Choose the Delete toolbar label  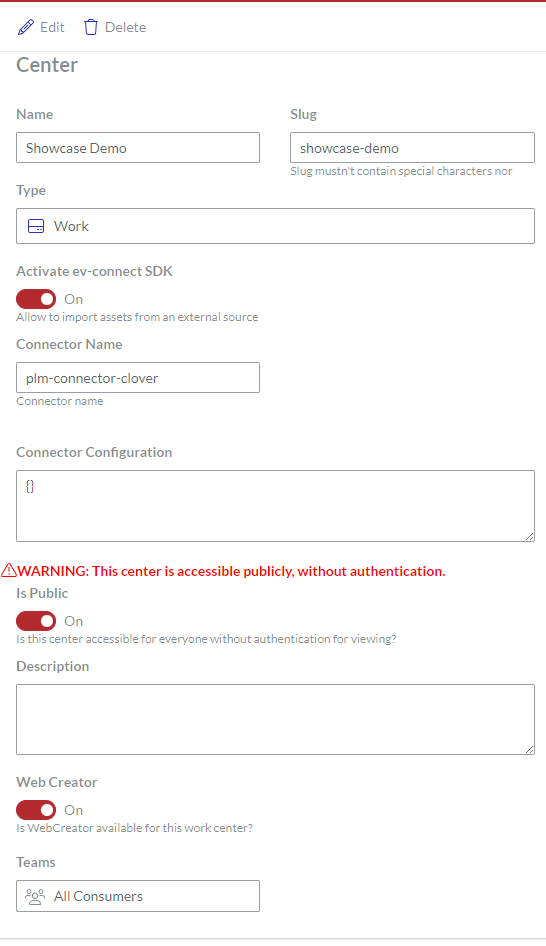tap(125, 27)
